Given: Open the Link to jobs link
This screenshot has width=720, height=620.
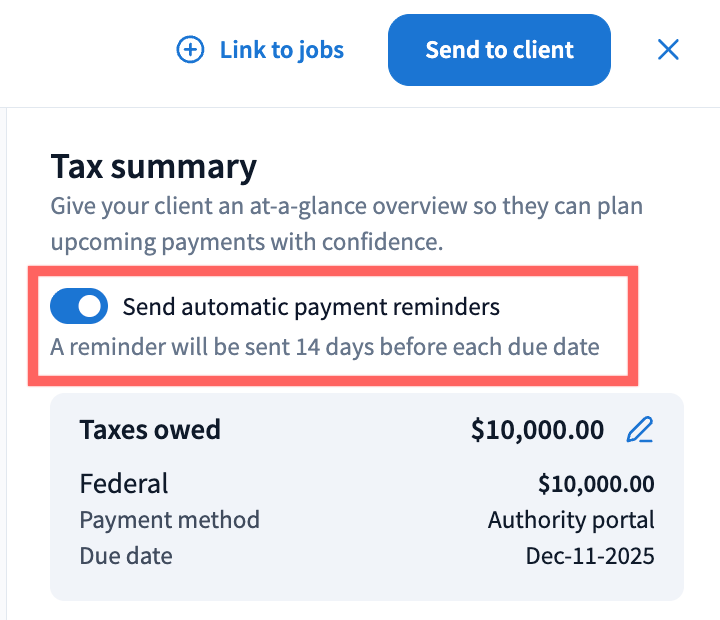Looking at the screenshot, I should [281, 50].
